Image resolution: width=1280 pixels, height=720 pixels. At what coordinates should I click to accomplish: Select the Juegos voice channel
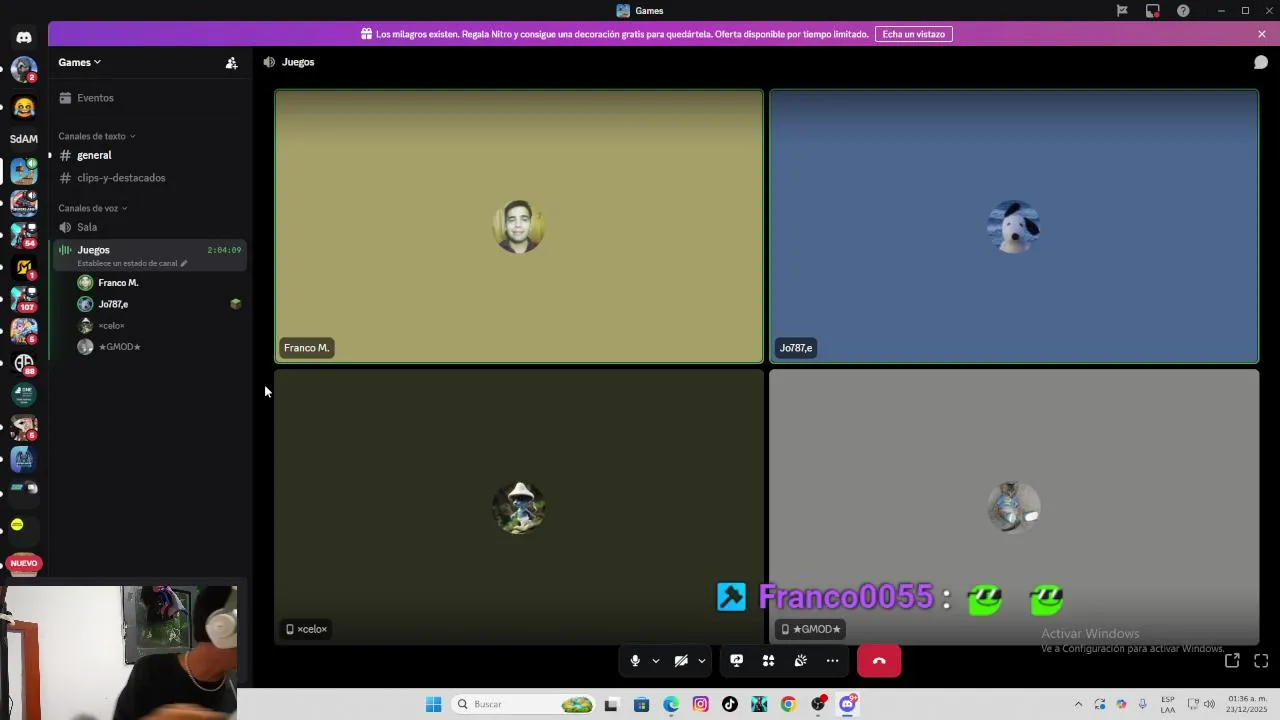click(150, 254)
